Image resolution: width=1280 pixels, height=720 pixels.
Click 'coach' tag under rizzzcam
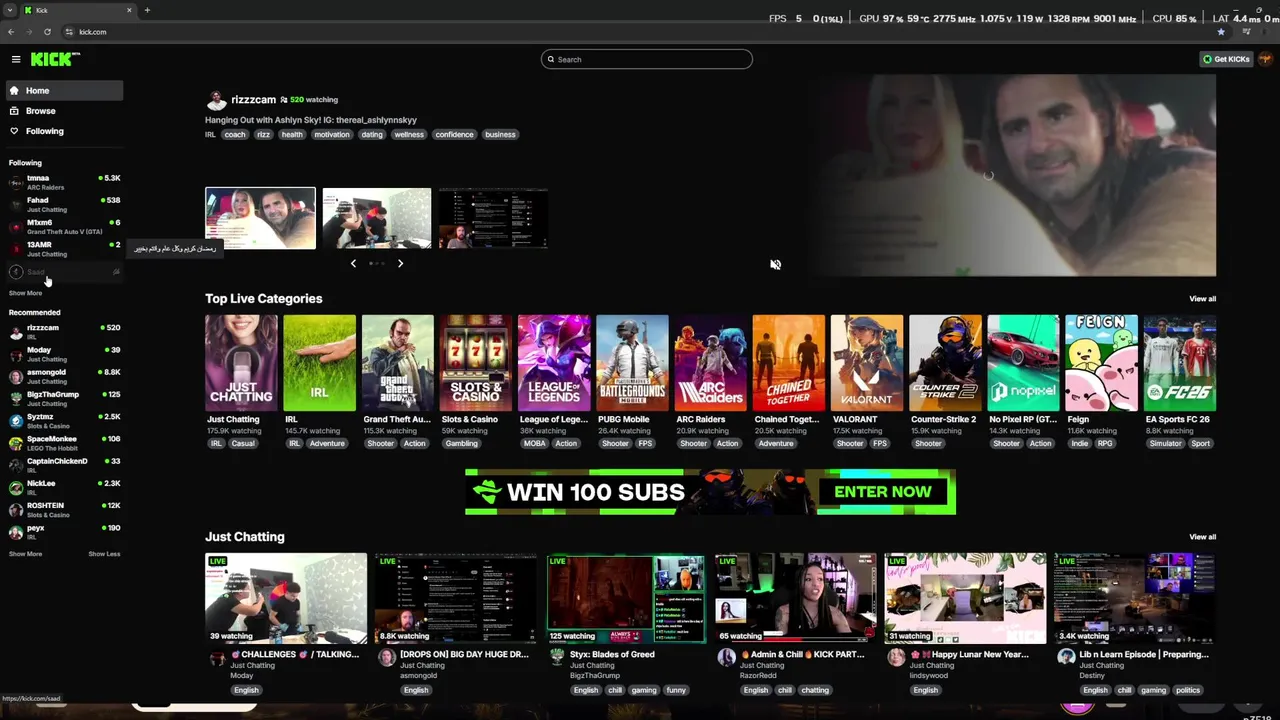(235, 135)
